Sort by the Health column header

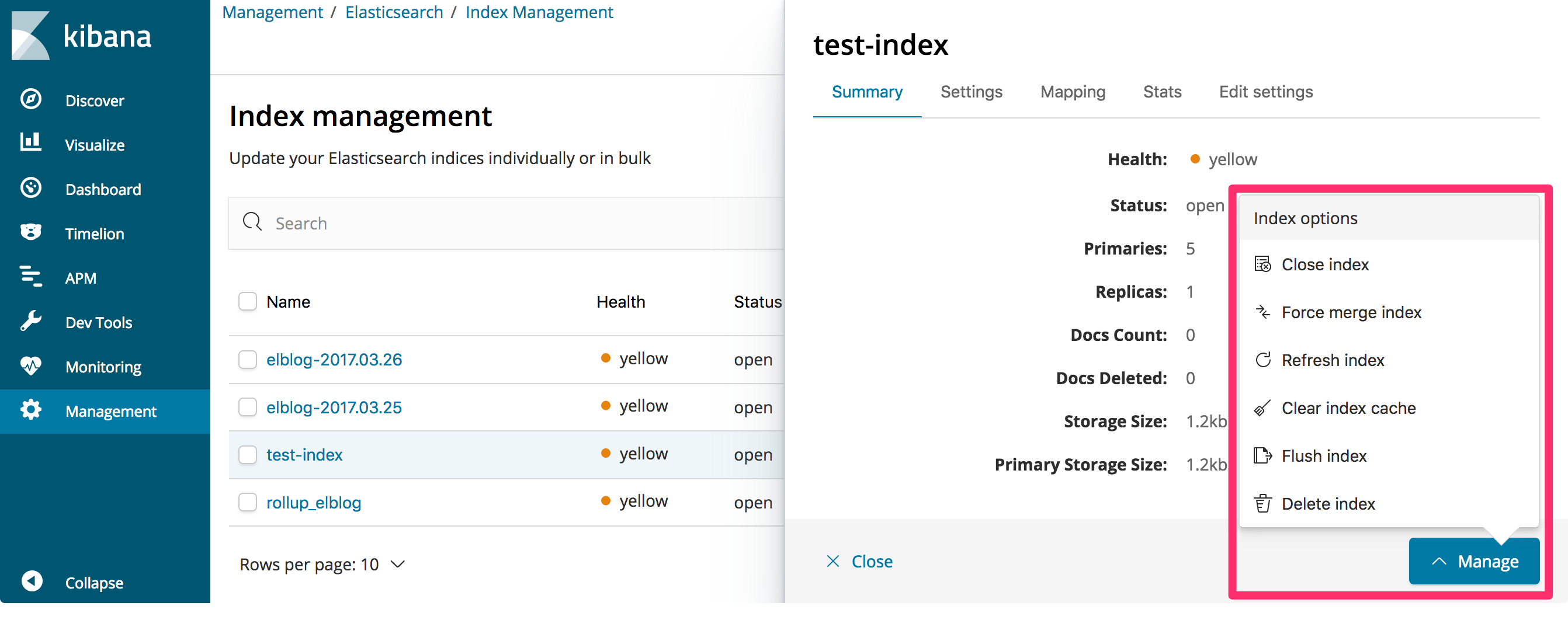(x=620, y=302)
